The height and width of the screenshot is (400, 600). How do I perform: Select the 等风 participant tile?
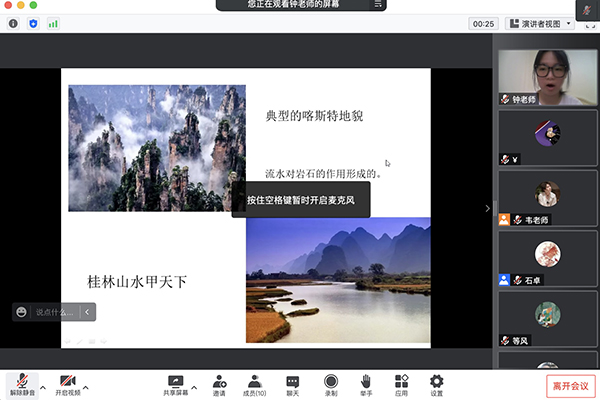click(x=548, y=319)
